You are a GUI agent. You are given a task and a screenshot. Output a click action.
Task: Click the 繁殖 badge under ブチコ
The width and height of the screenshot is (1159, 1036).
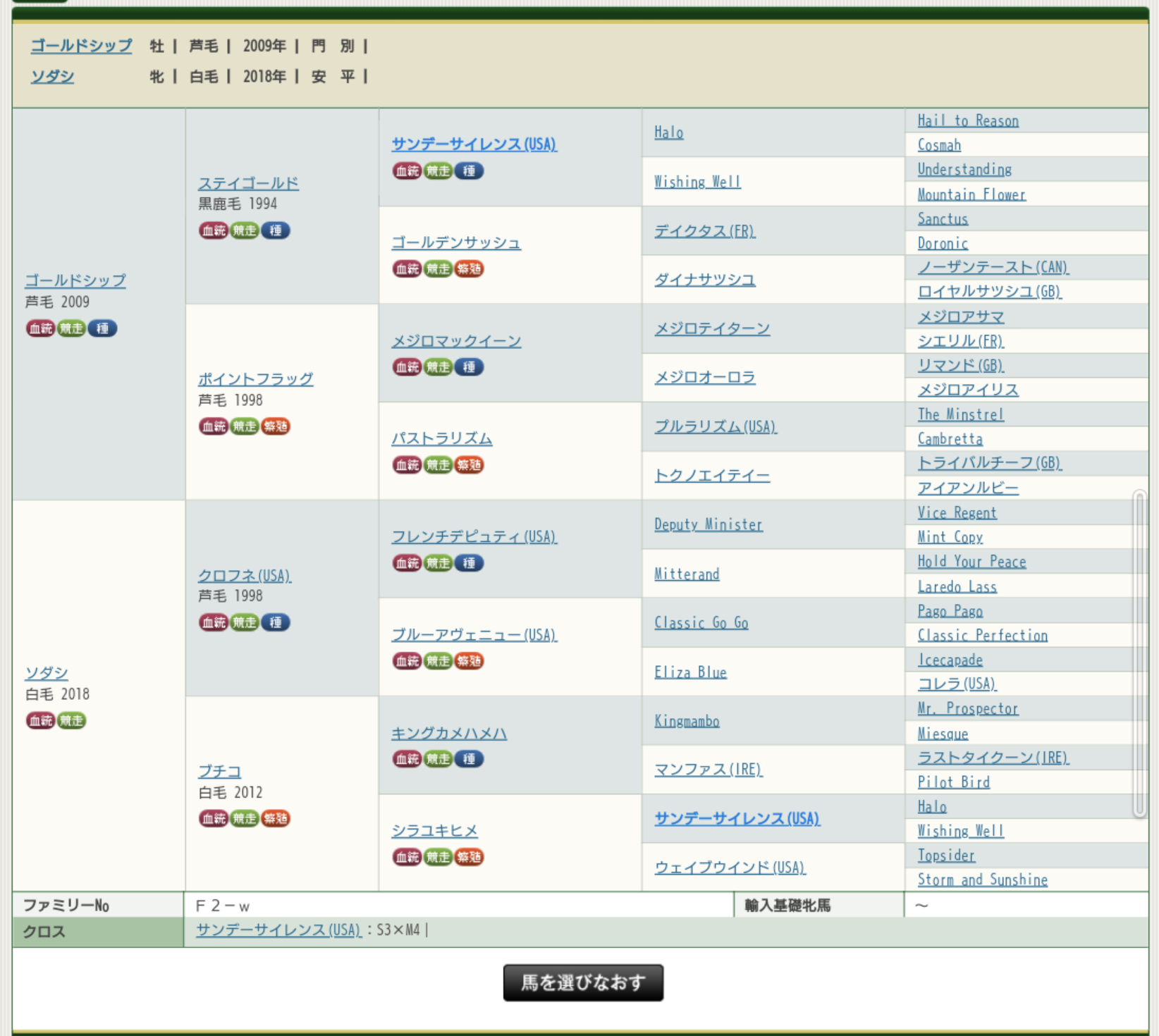click(x=276, y=818)
